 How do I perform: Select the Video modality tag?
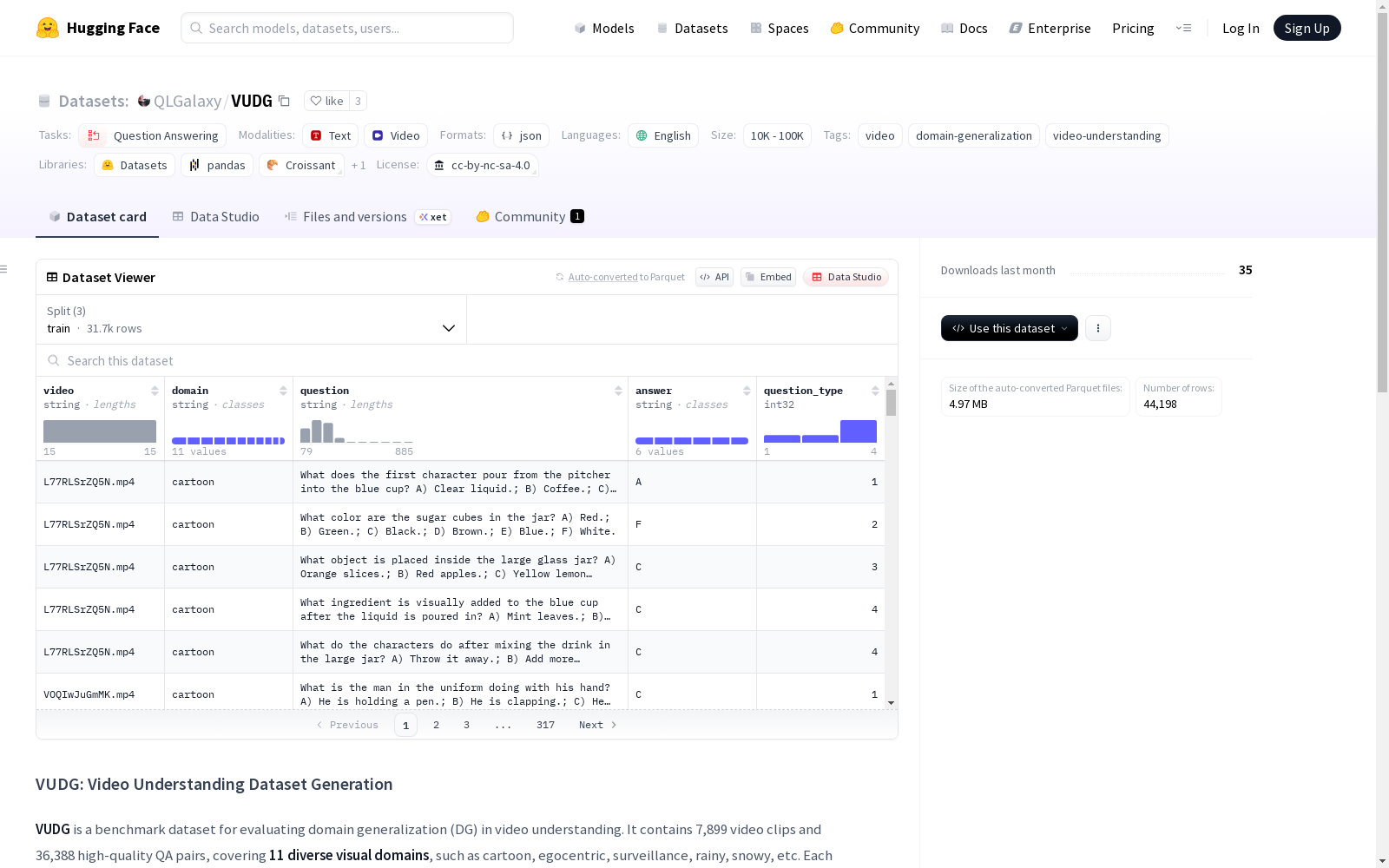[396, 135]
